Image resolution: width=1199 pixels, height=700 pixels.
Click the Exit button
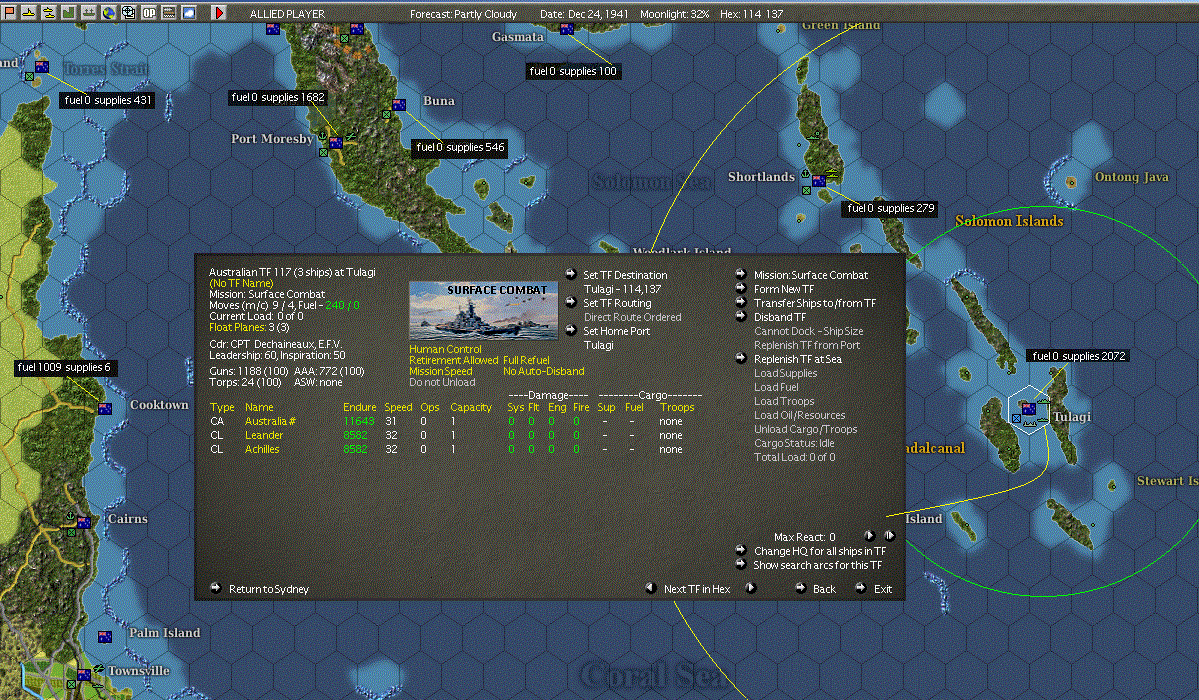882,589
